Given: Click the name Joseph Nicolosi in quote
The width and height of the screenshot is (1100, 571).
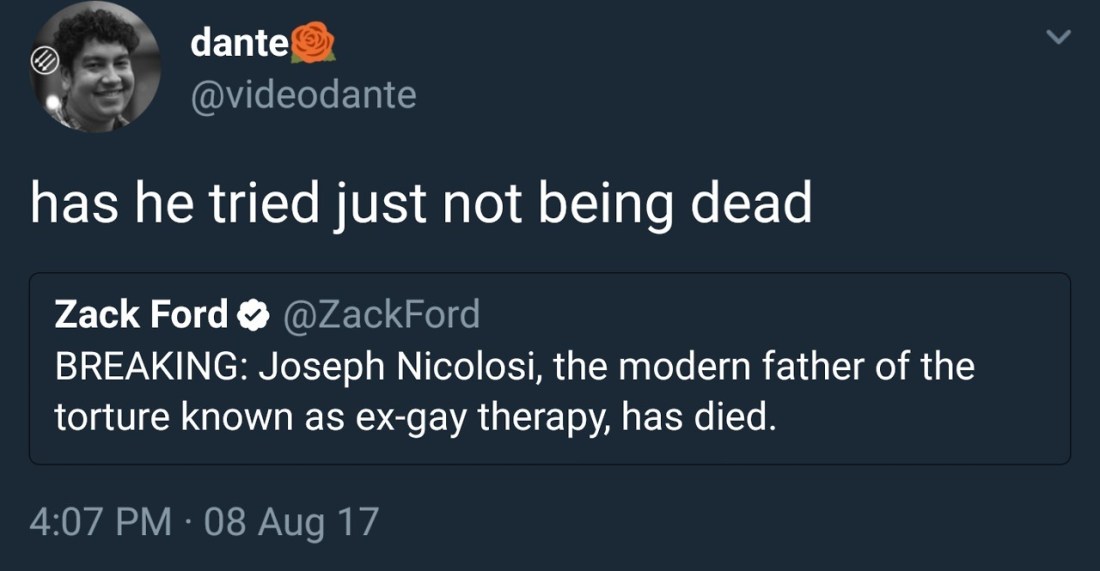Looking at the screenshot, I should [402, 366].
